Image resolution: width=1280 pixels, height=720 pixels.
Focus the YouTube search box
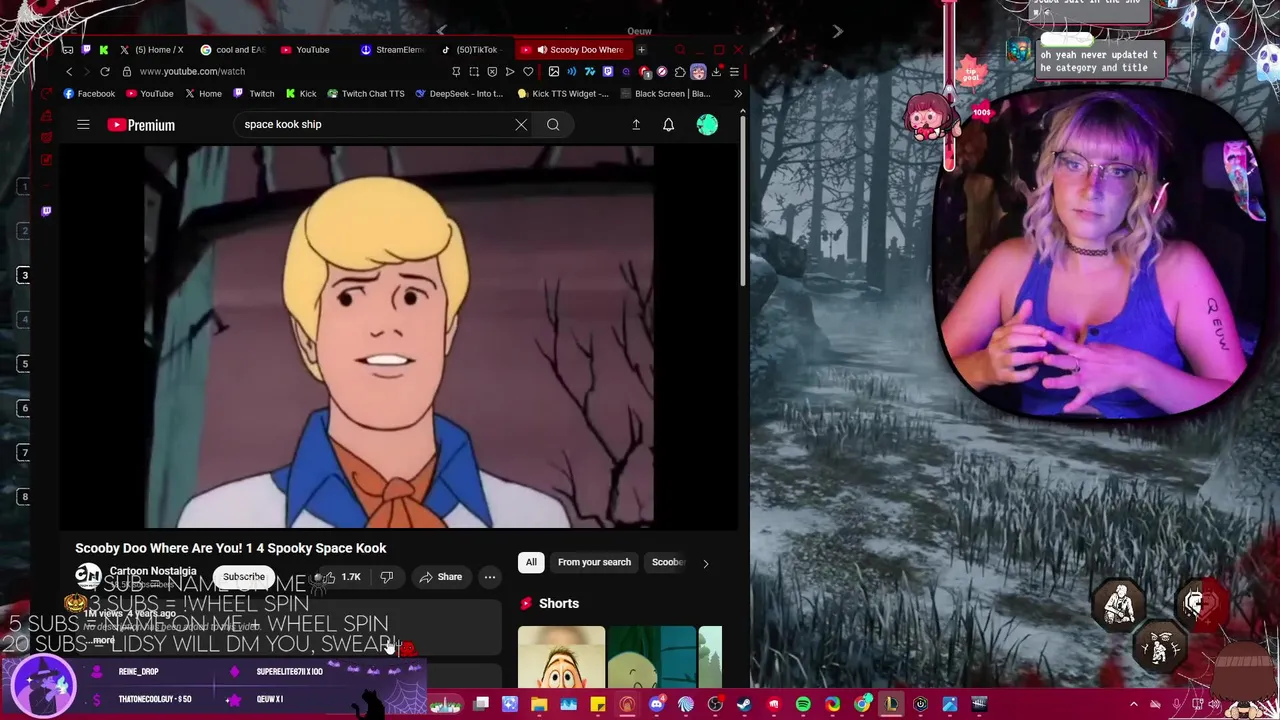point(375,125)
